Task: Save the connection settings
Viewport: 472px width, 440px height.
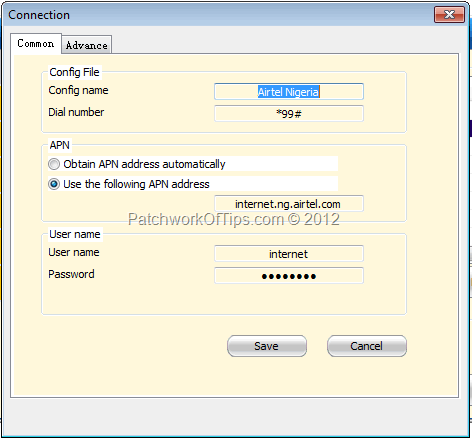Action: point(267,346)
